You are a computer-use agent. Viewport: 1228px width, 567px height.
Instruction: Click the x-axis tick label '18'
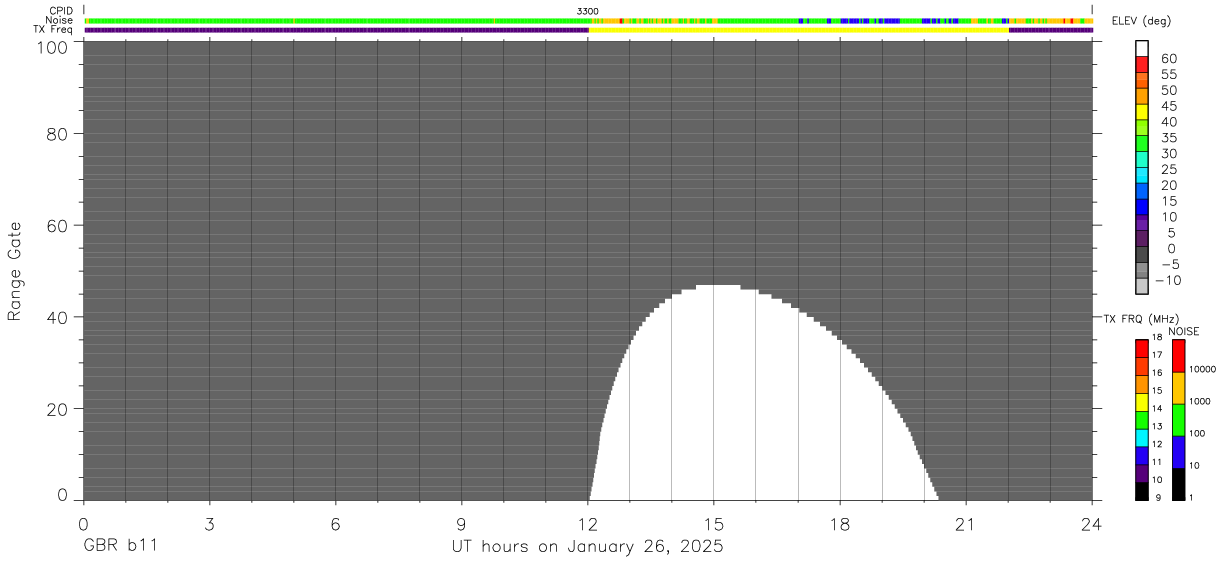pyautogui.click(x=840, y=523)
